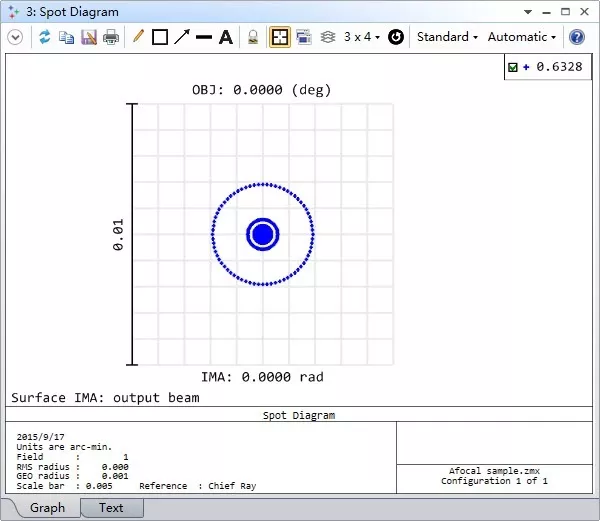Select the line drawing tool

point(204,37)
